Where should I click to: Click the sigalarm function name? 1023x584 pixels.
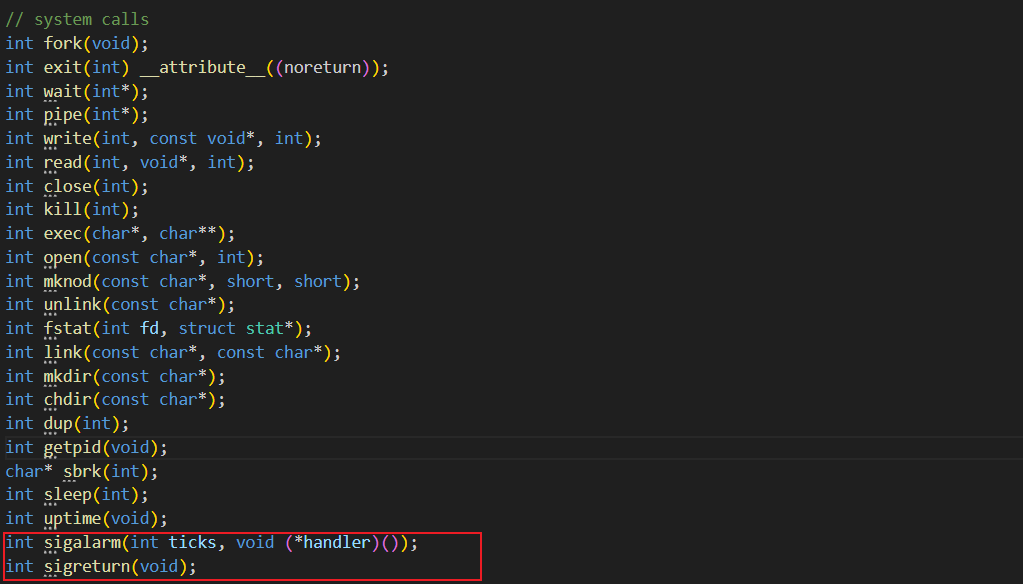coord(82,542)
